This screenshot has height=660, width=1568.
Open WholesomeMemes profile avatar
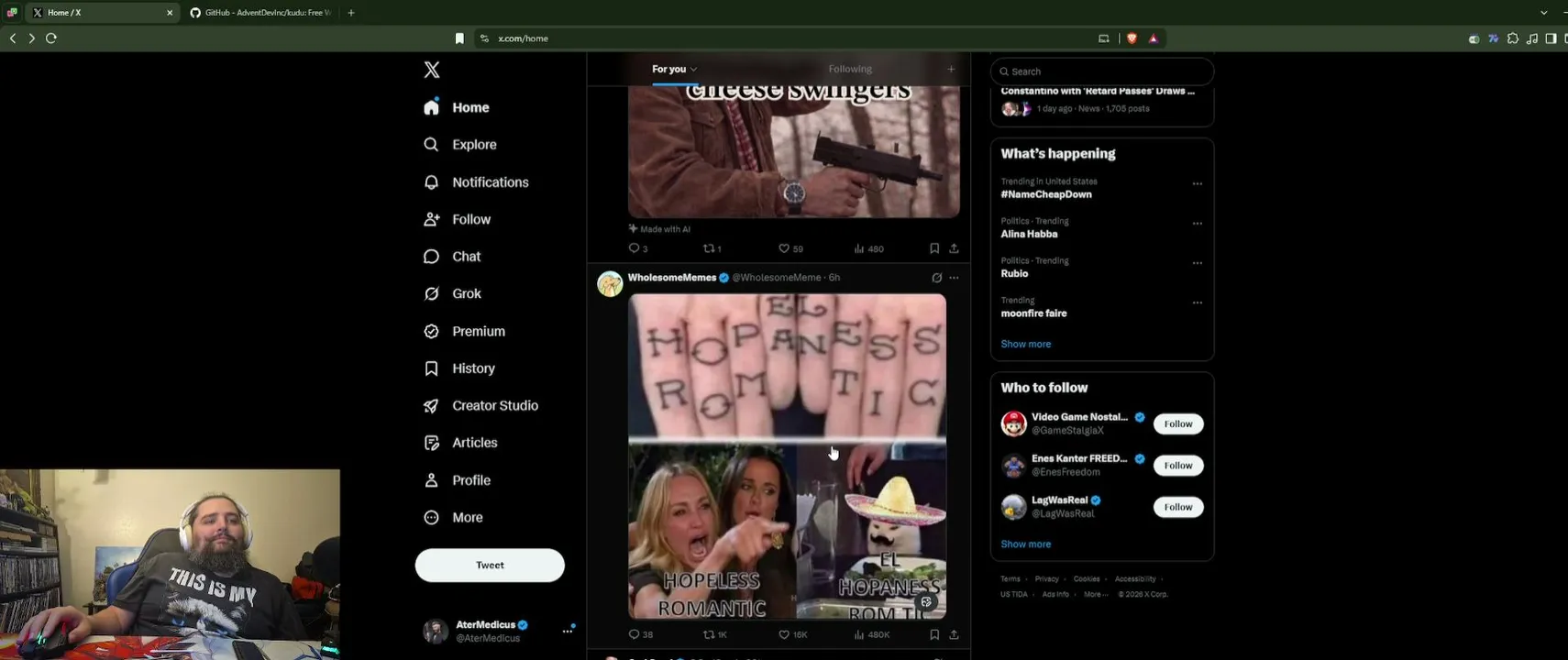pyautogui.click(x=610, y=284)
